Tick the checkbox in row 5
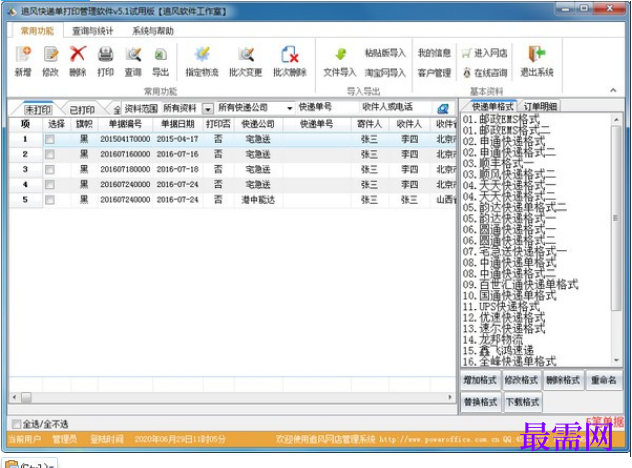Screen dimensions: 632x468 [50, 200]
